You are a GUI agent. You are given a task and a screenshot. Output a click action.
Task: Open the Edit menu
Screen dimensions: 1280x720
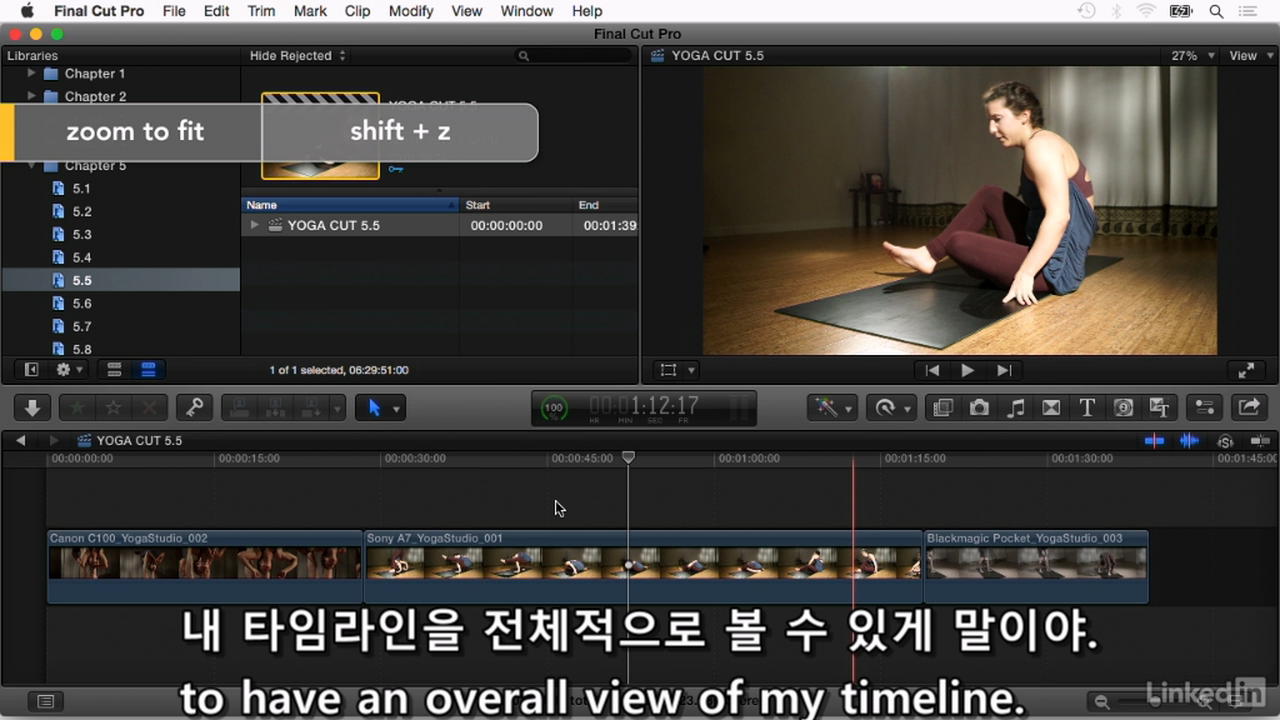click(x=216, y=11)
